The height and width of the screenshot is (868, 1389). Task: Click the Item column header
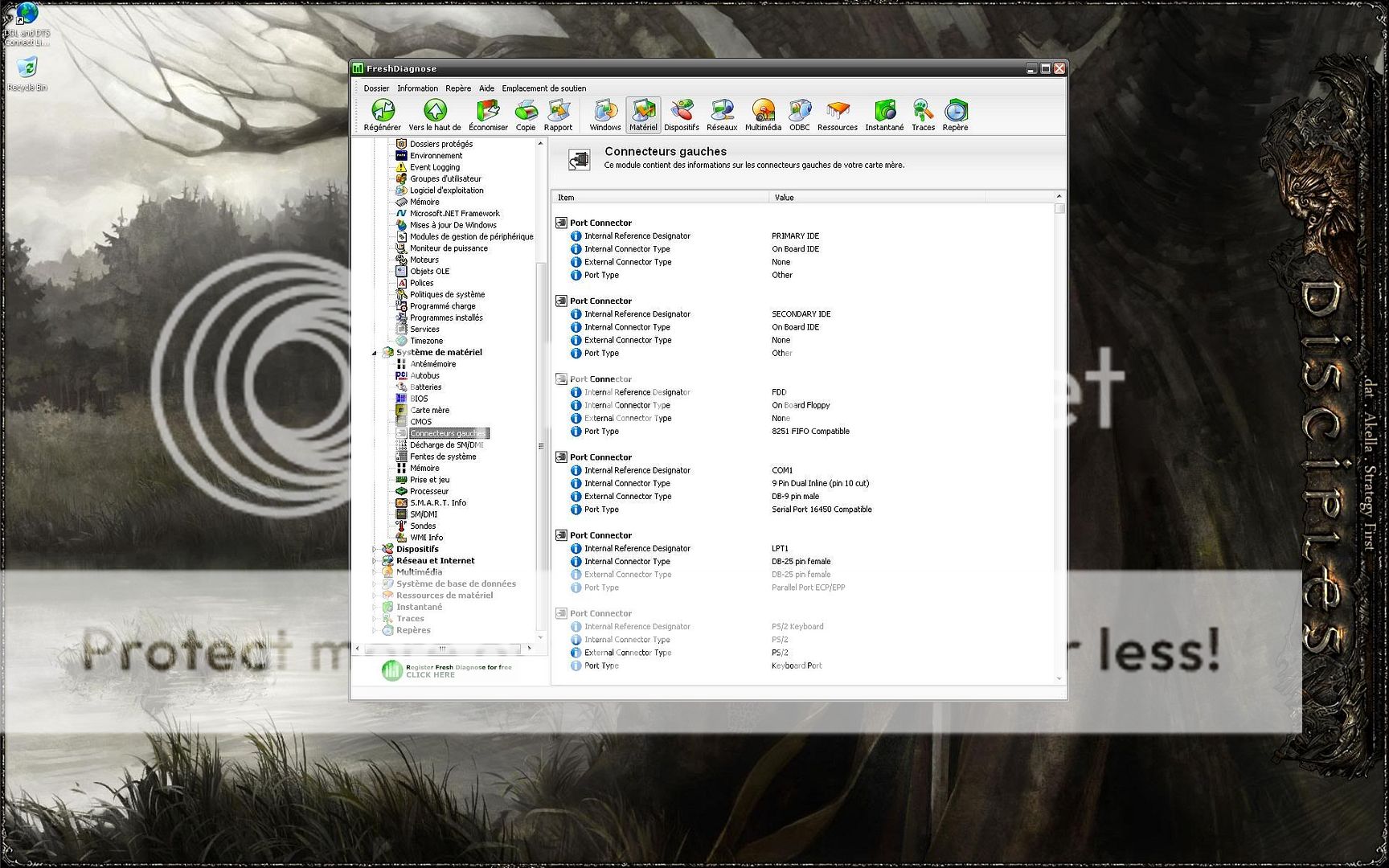pos(659,198)
